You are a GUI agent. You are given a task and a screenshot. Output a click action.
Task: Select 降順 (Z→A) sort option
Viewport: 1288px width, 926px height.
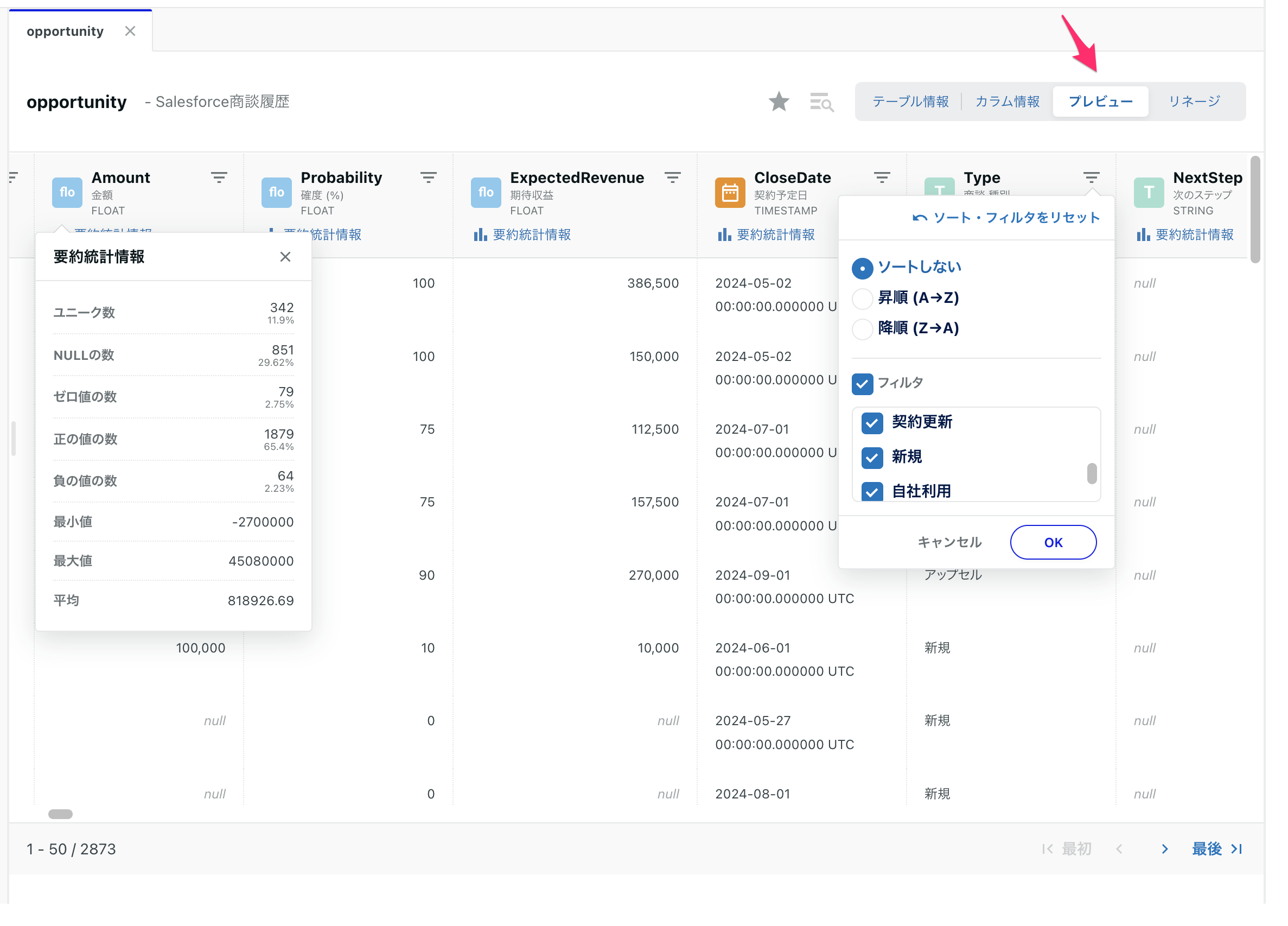862,329
